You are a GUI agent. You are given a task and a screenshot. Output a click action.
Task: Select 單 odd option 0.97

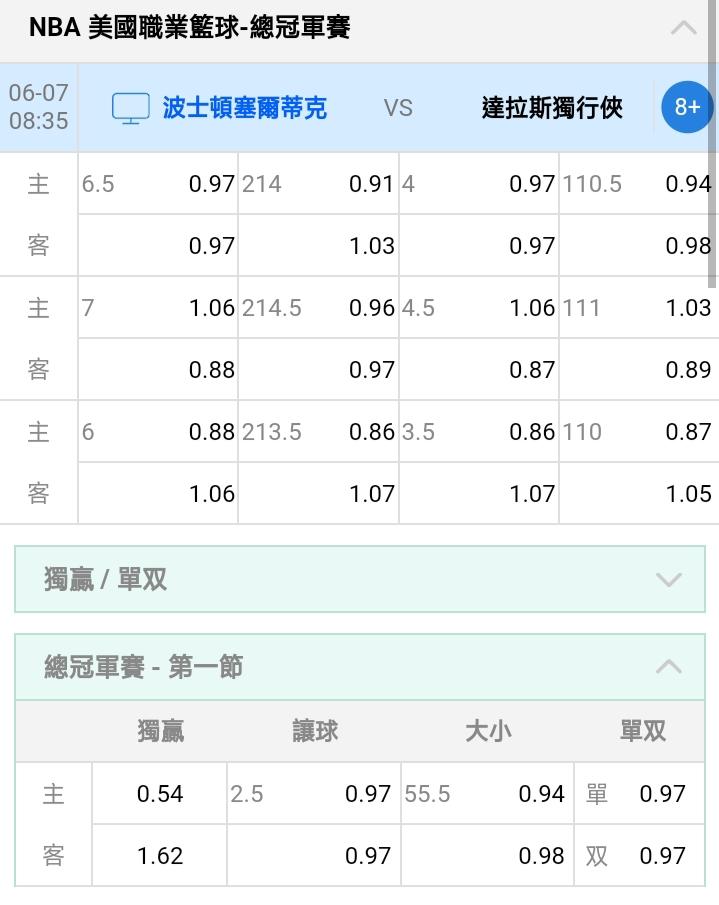(639, 794)
